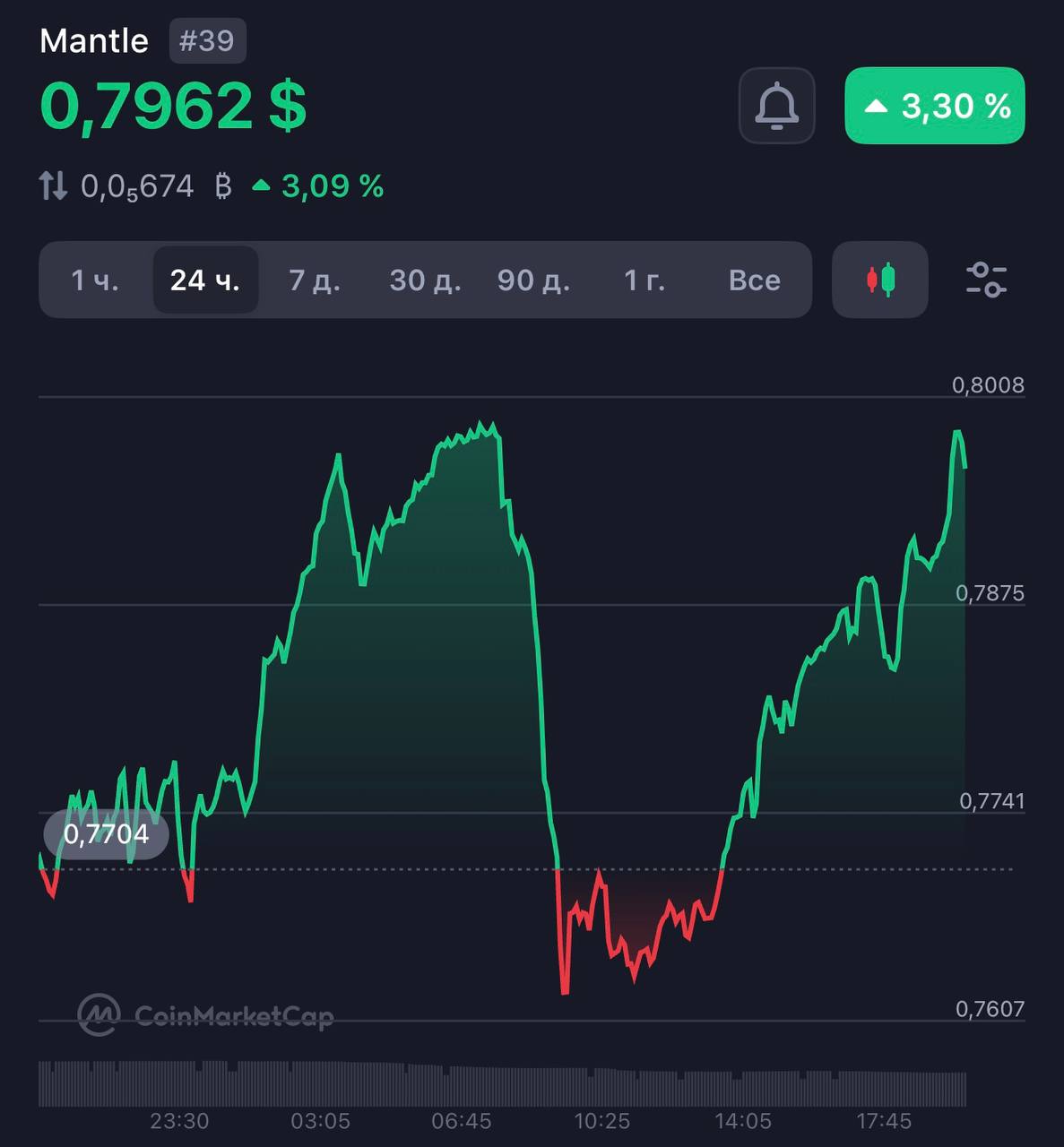Screen dimensions: 1064x1147
Task: Switch to candlestick chart view
Action: (879, 280)
